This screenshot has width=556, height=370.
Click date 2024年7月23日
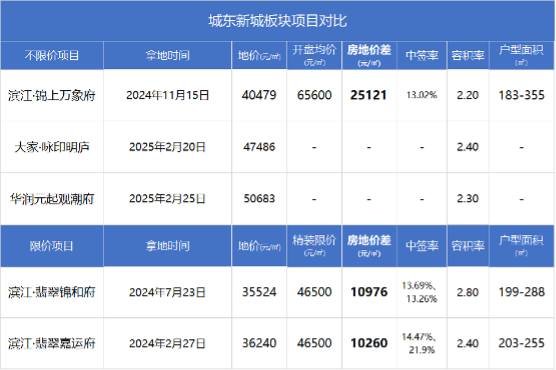tap(167, 292)
